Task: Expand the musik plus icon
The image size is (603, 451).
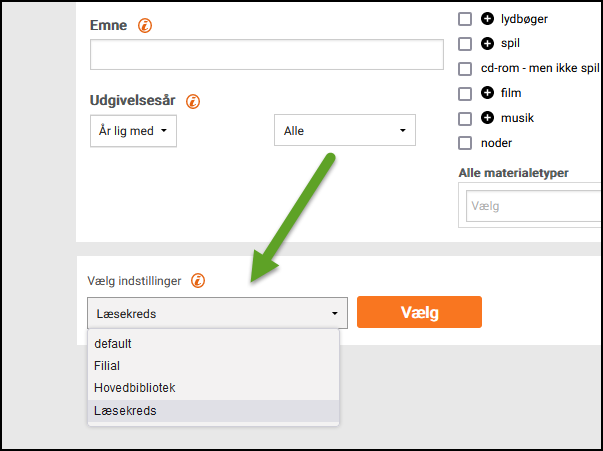Action: click(487, 118)
